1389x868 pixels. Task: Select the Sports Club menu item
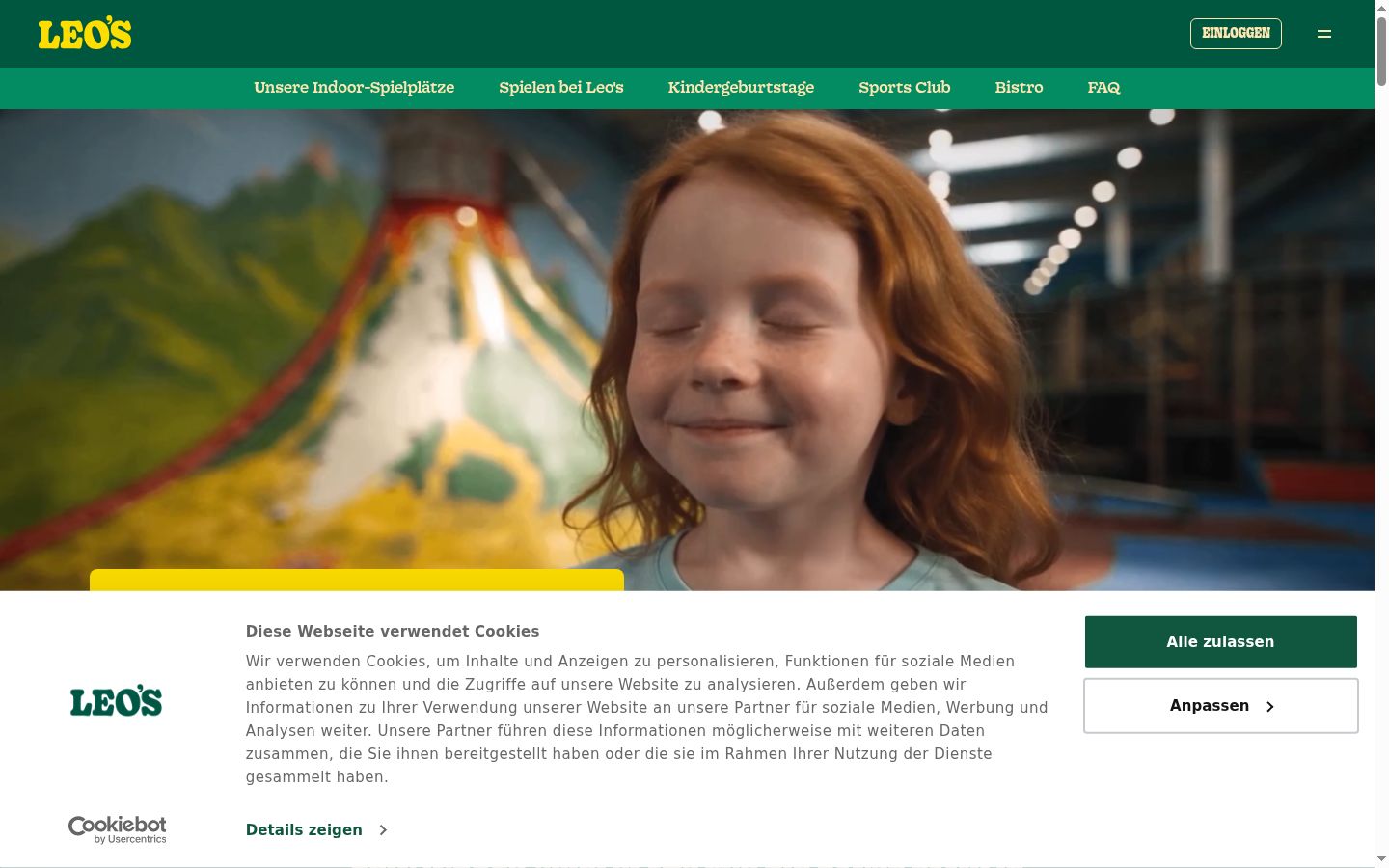click(905, 88)
